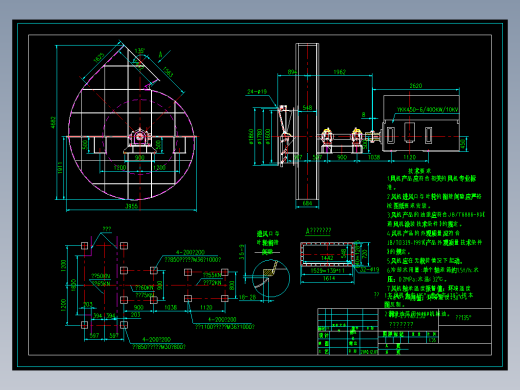The image size is (520, 390).
Task: Click the 1800 foundation plan dimension
Action: point(73,285)
